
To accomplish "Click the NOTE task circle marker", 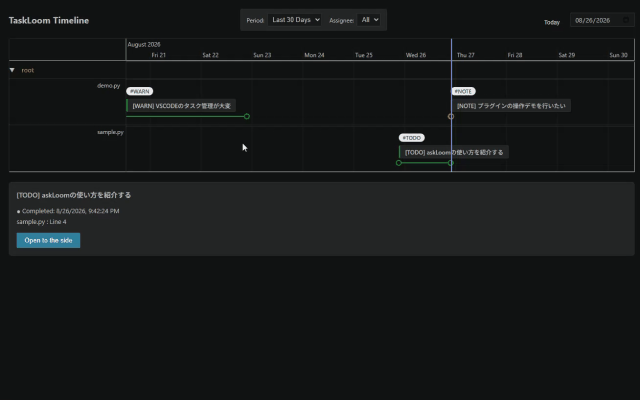I will (451, 117).
